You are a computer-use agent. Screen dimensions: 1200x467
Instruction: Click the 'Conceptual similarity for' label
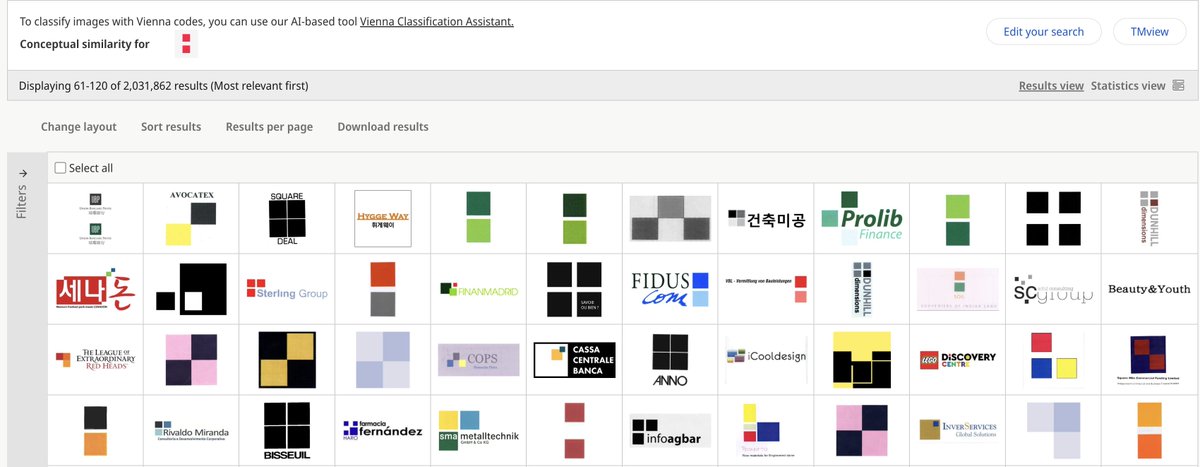85,44
